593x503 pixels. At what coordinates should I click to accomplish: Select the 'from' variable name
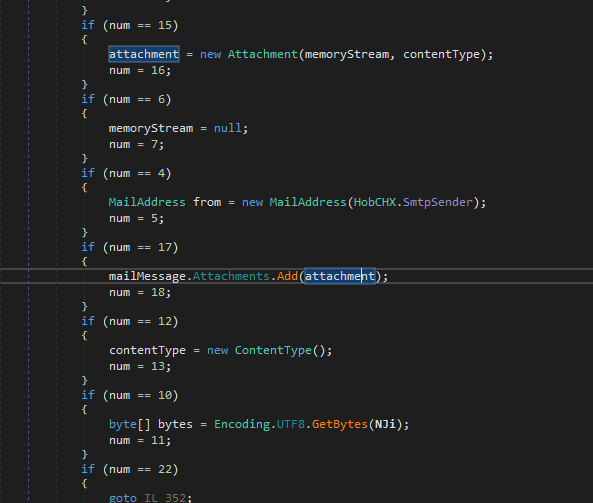(207, 202)
